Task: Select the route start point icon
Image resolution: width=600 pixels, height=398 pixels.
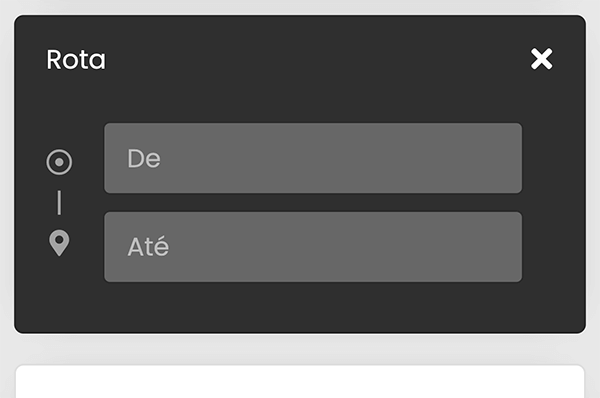Action: [59, 162]
